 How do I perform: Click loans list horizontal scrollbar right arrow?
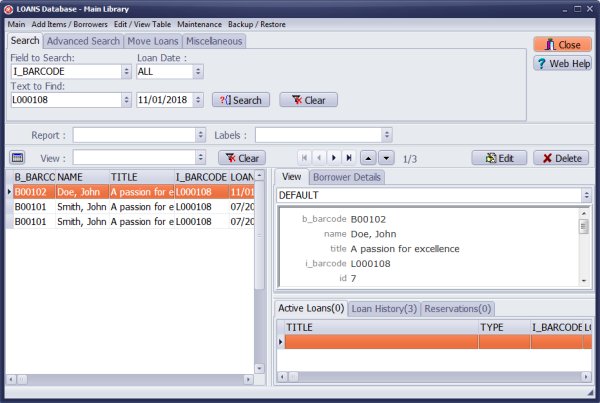coord(248,379)
